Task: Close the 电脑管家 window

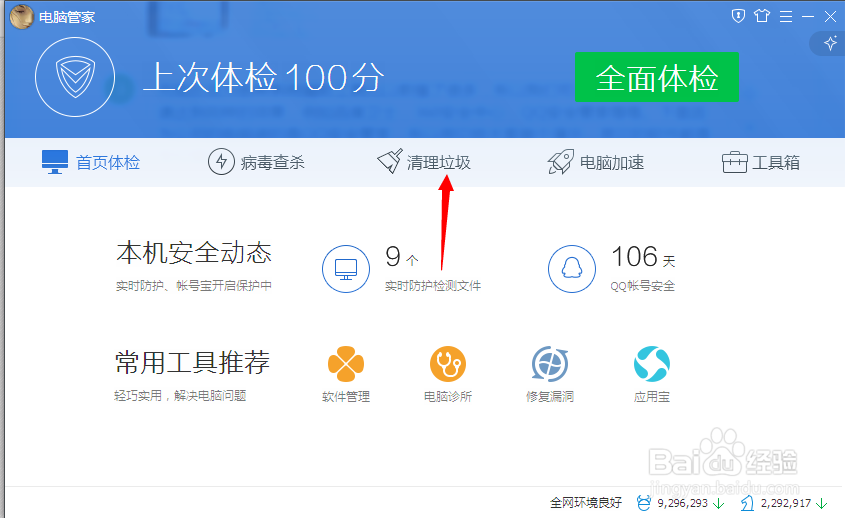Action: tap(830, 17)
